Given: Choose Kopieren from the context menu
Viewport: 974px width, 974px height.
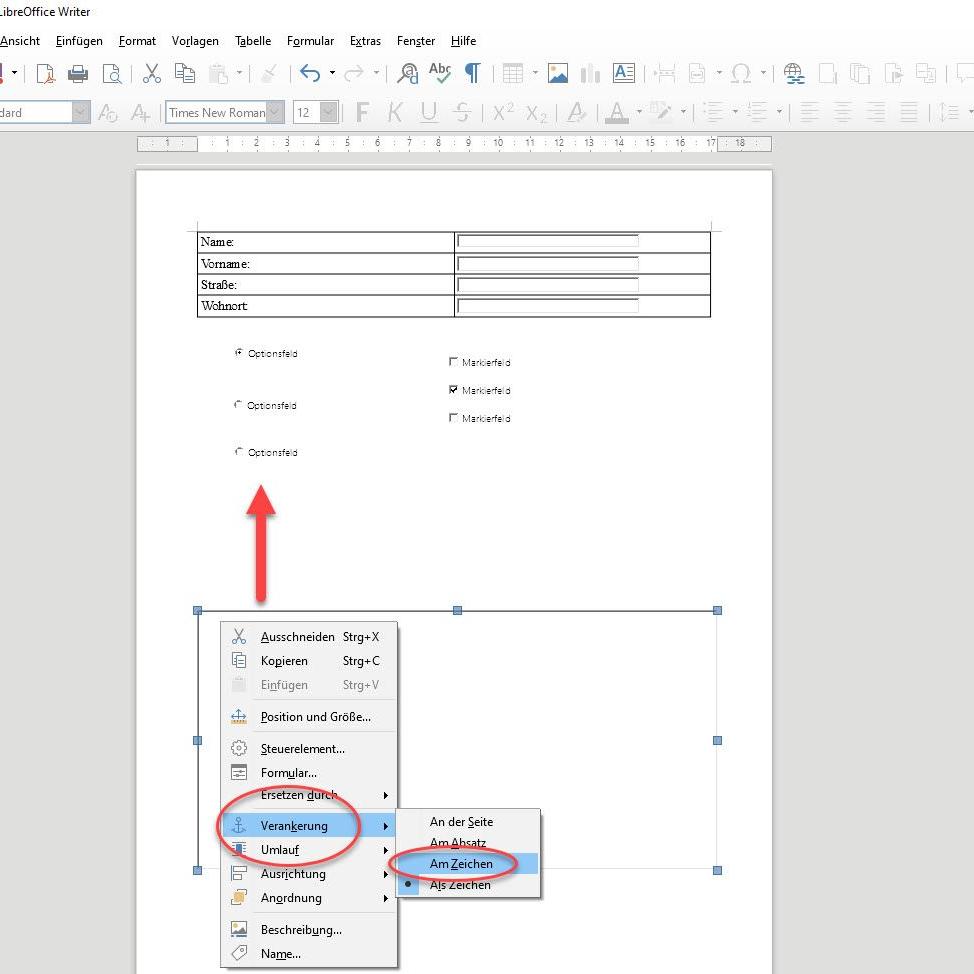Looking at the screenshot, I should click(309, 661).
